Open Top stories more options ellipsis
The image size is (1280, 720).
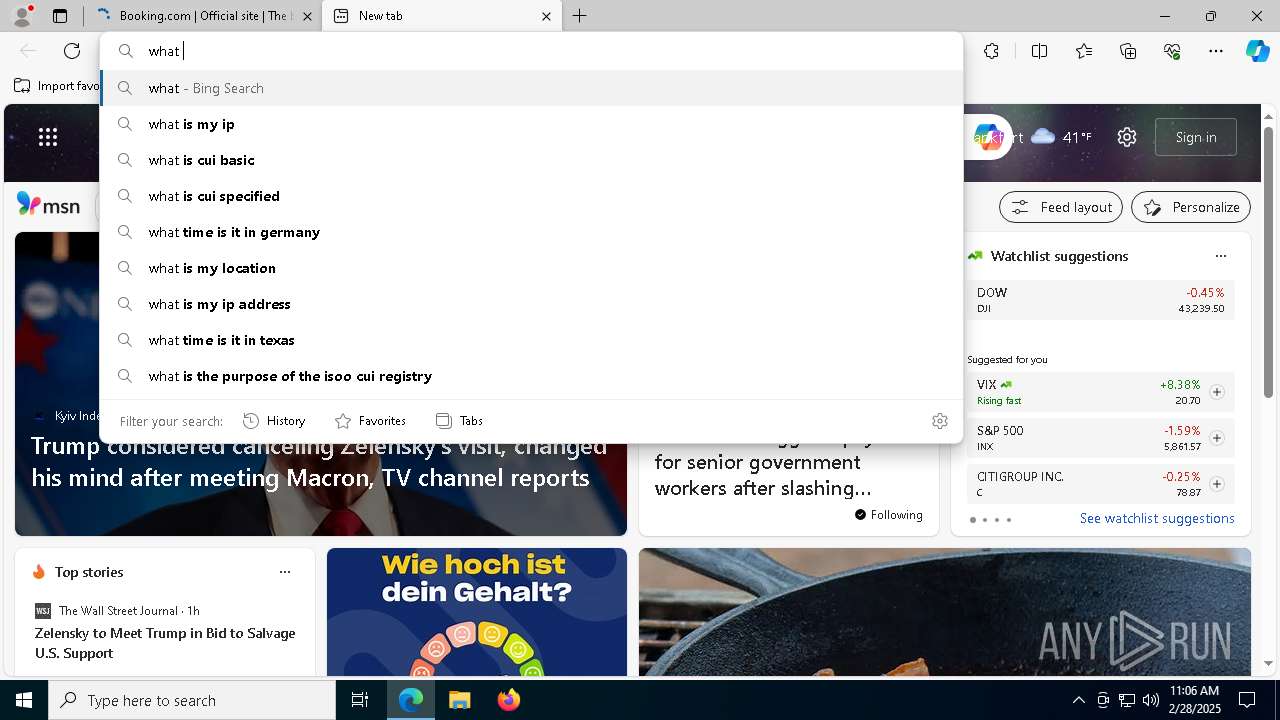point(285,572)
